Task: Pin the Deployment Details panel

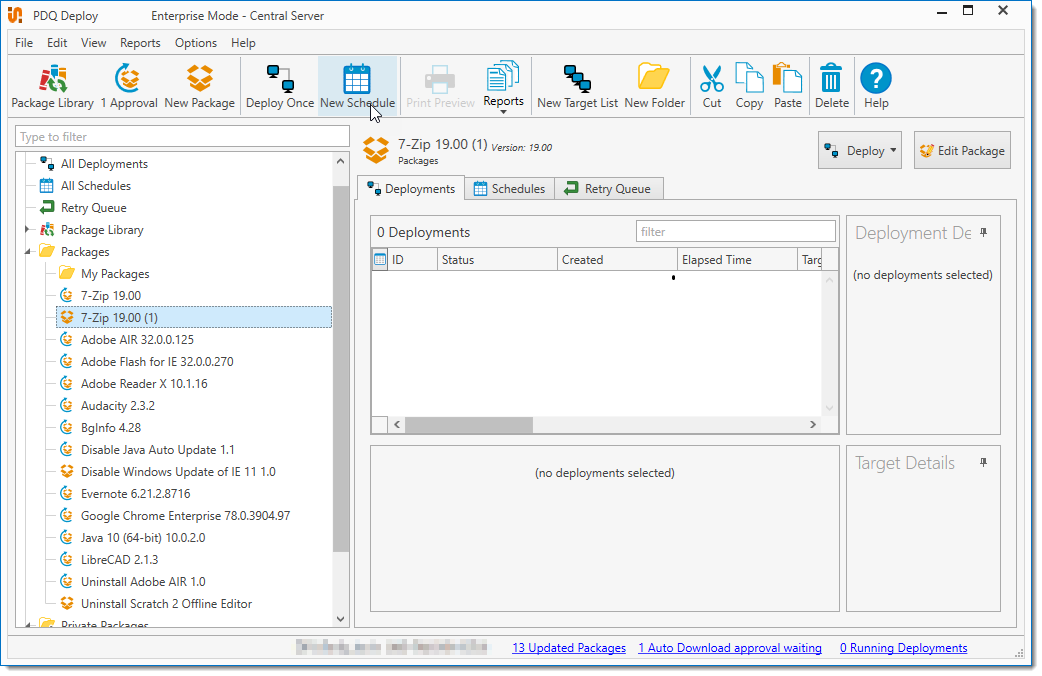Action: 984,233
